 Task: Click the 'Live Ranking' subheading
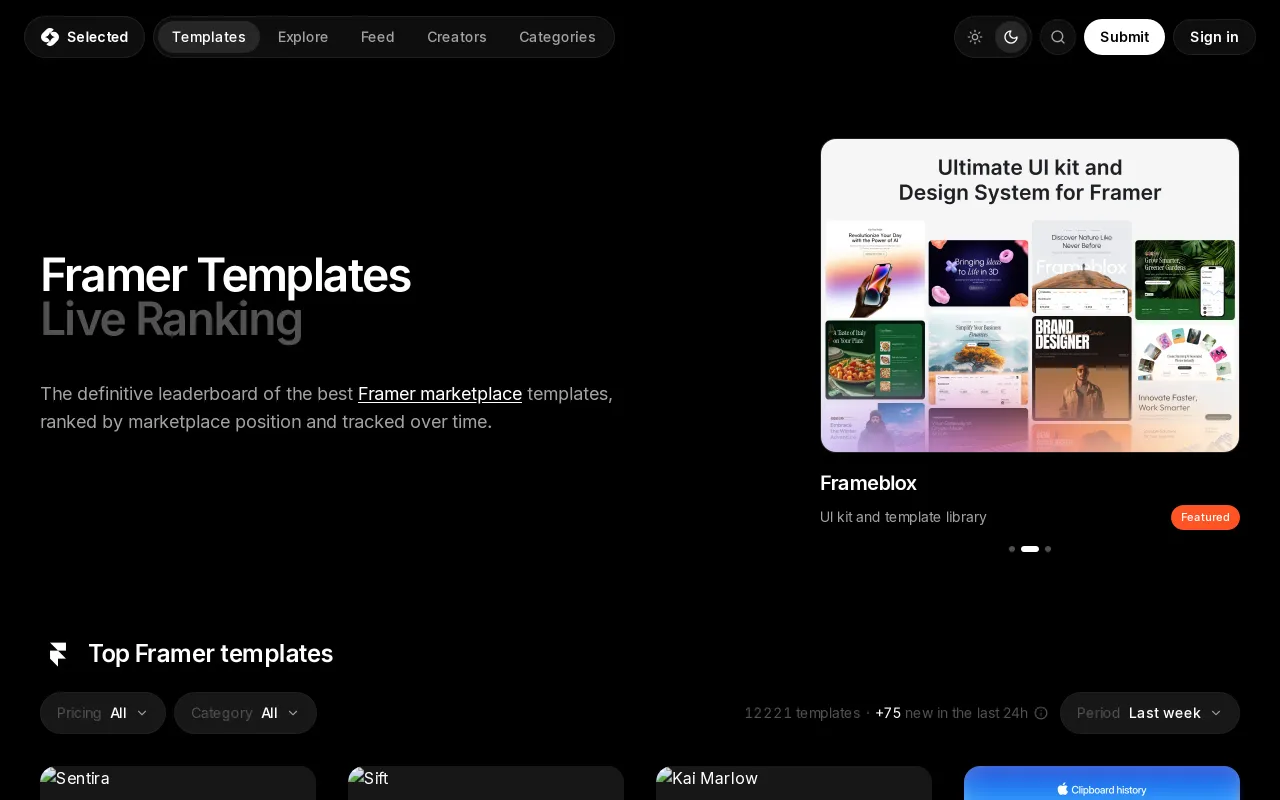pos(171,320)
